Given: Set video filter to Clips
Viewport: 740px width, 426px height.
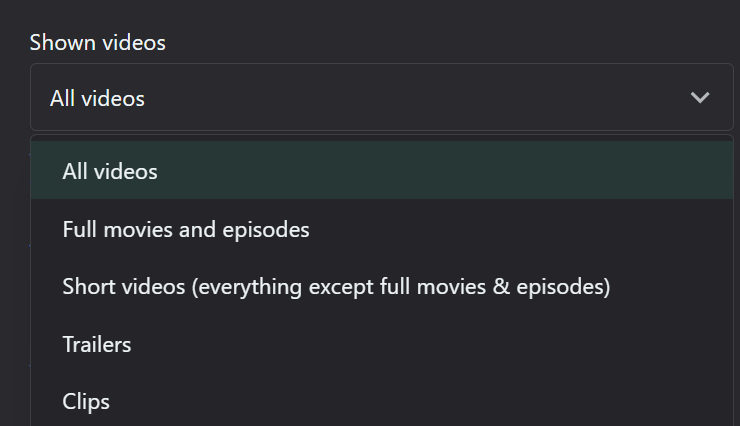Looking at the screenshot, I should [x=382, y=402].
